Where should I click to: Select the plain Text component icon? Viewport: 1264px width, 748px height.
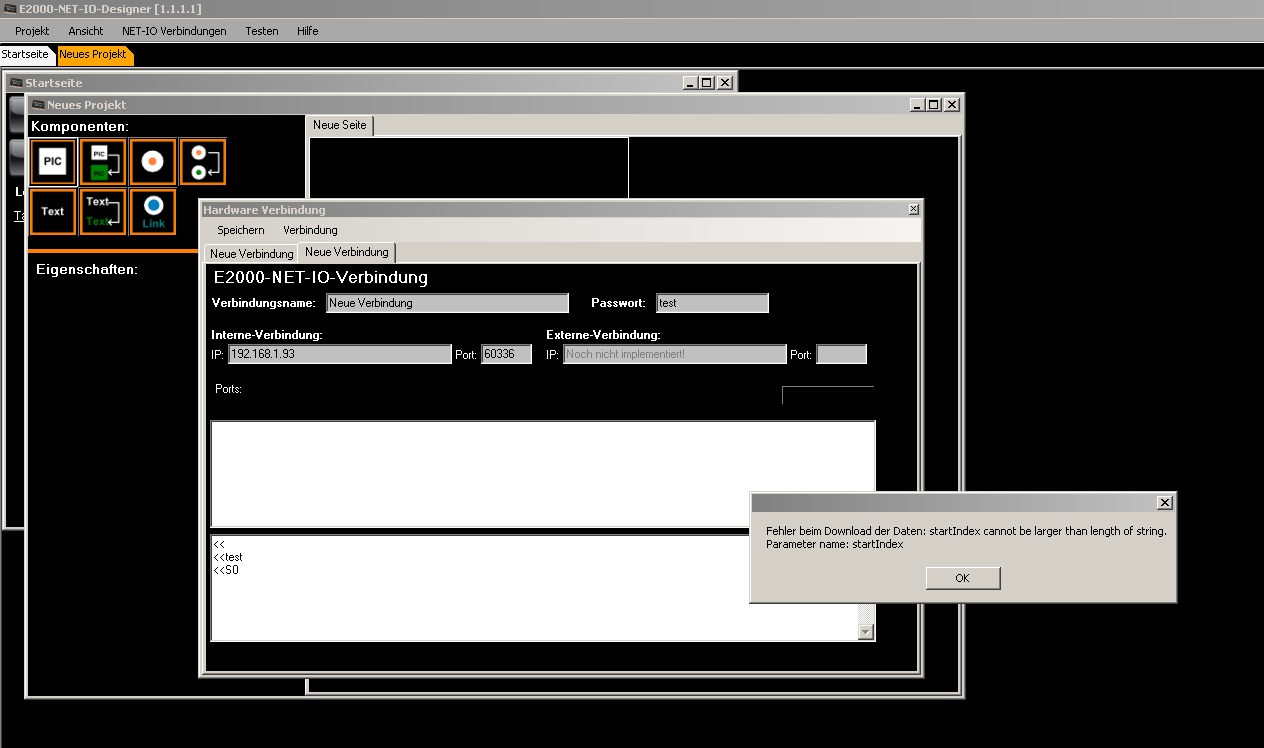pyautogui.click(x=53, y=212)
